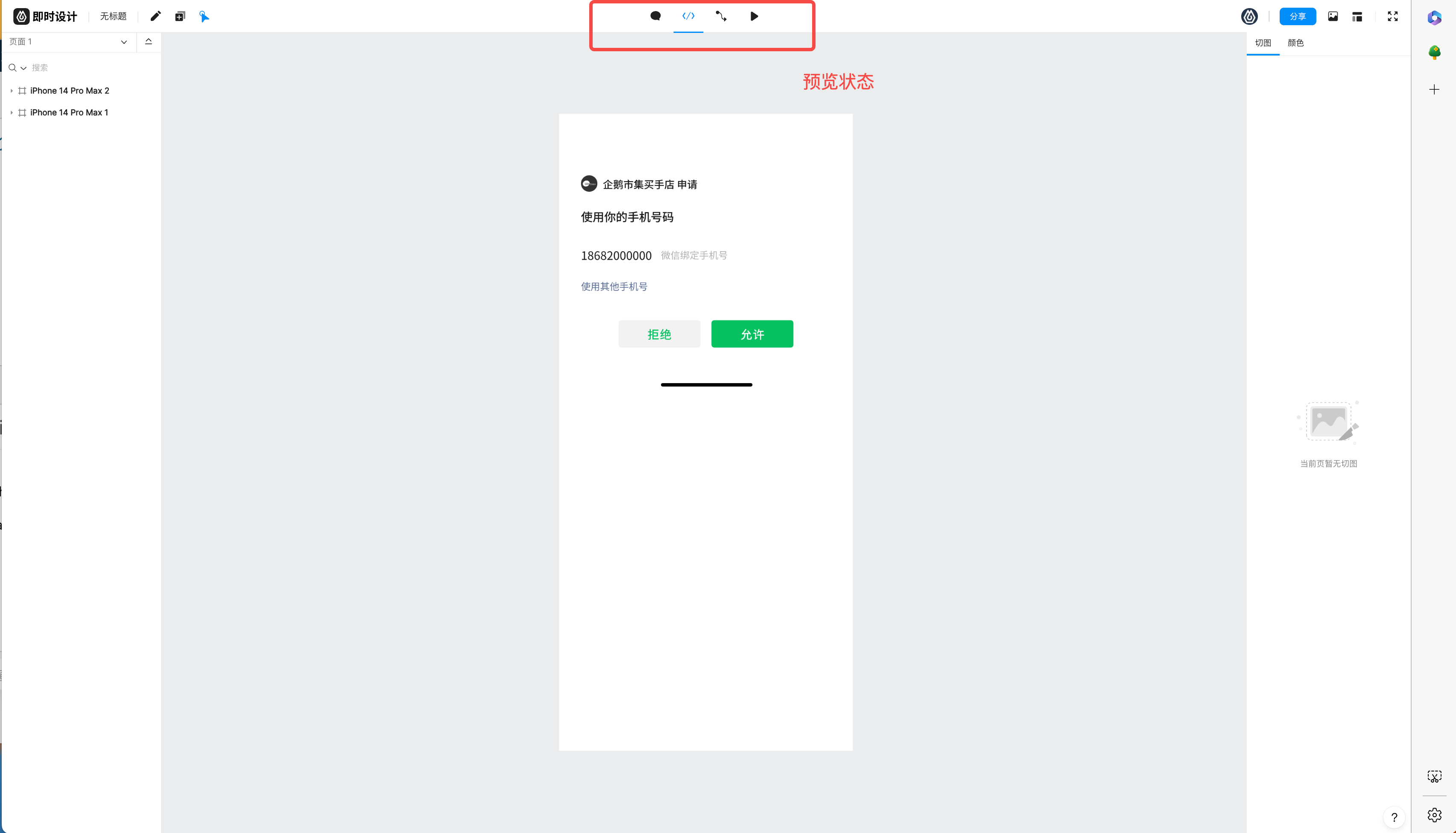Start the prototype play button

click(x=754, y=16)
